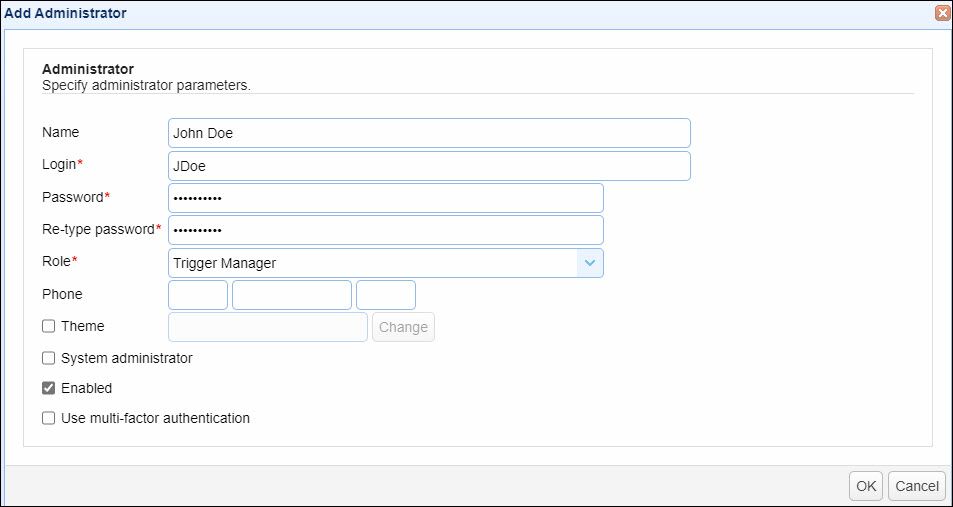This screenshot has width=953, height=507.
Task: Click the Trigger Manager role combo box text
Action: pyautogui.click(x=372, y=263)
